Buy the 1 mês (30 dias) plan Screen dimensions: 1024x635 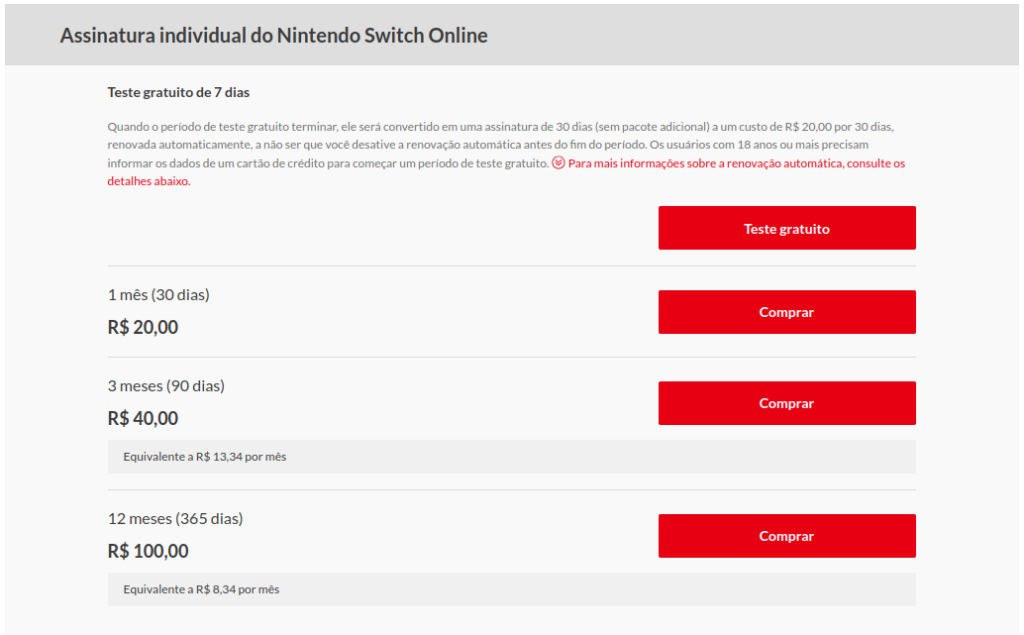pos(786,312)
